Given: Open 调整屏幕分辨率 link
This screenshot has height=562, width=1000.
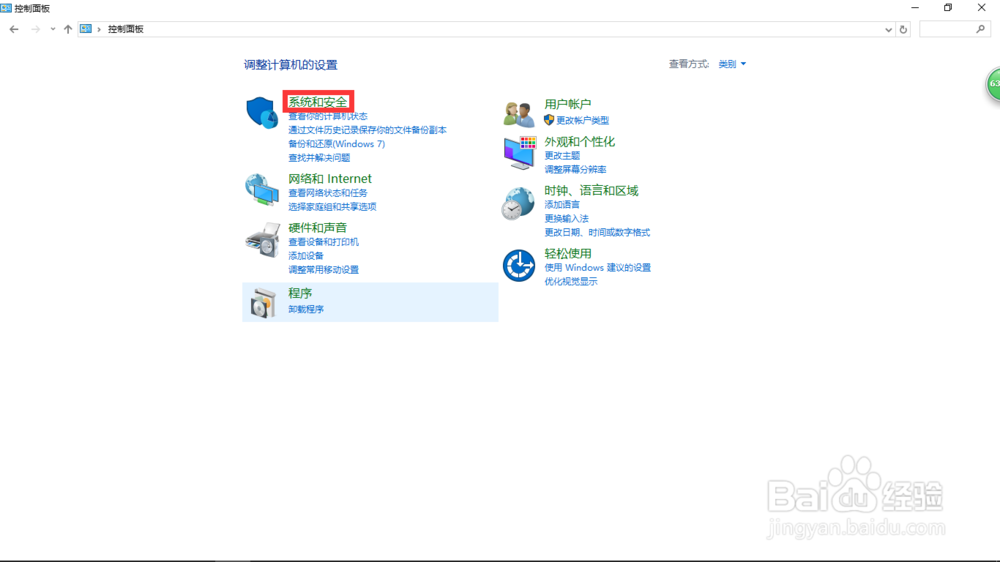Looking at the screenshot, I should pyautogui.click(x=575, y=170).
